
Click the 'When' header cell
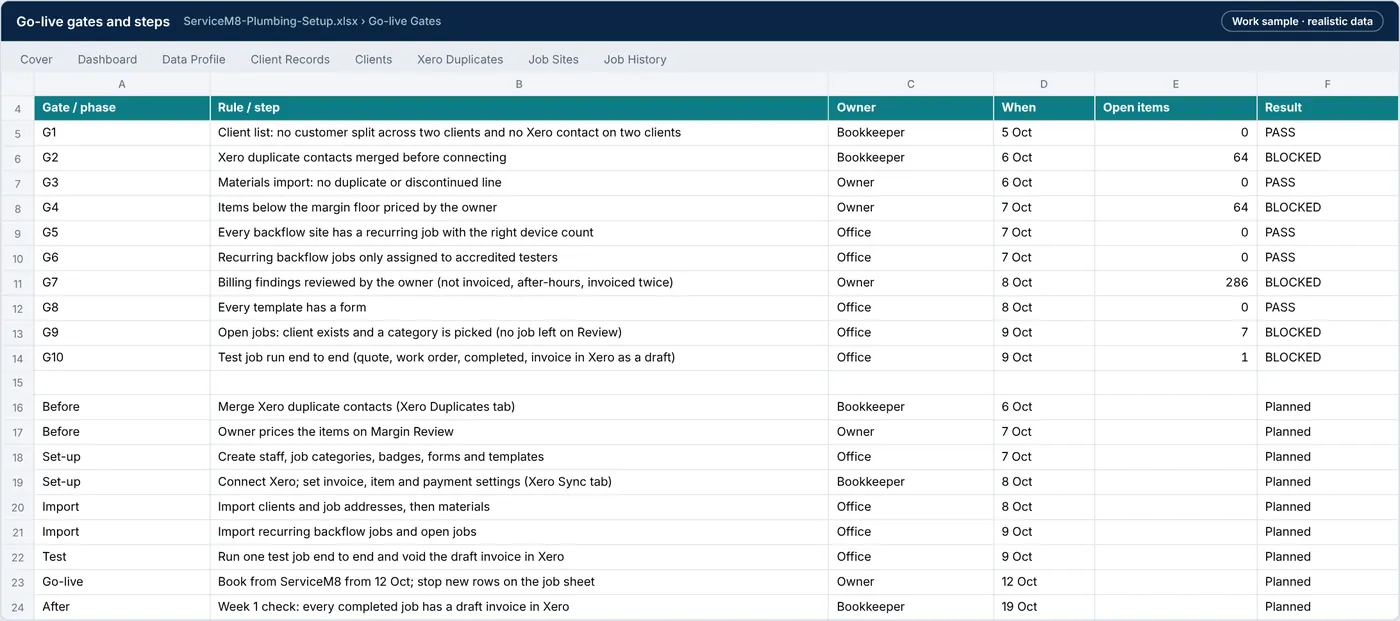[x=1044, y=108]
